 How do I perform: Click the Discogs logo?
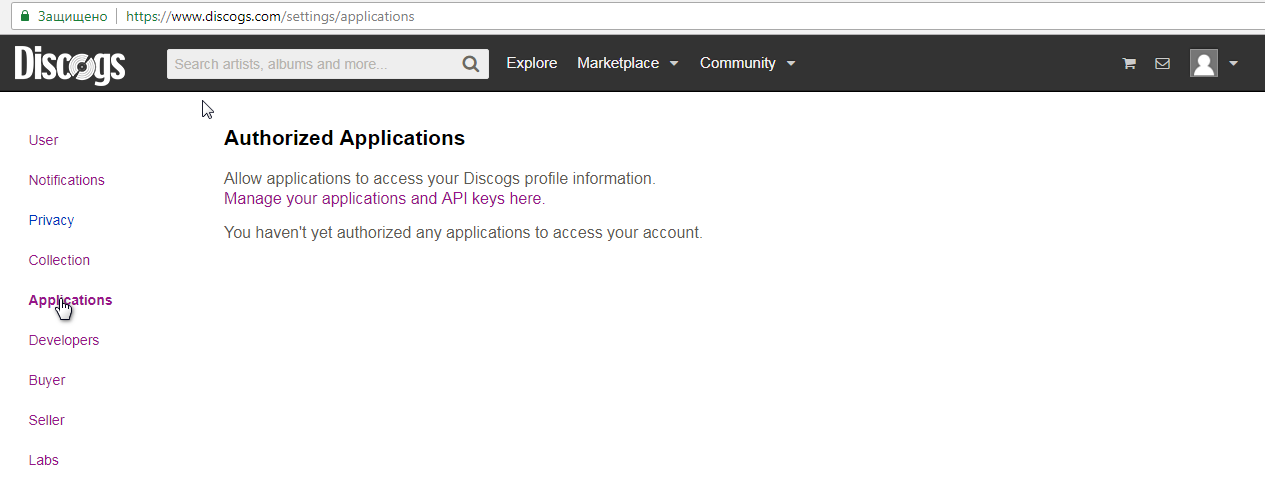pyautogui.click(x=70, y=64)
